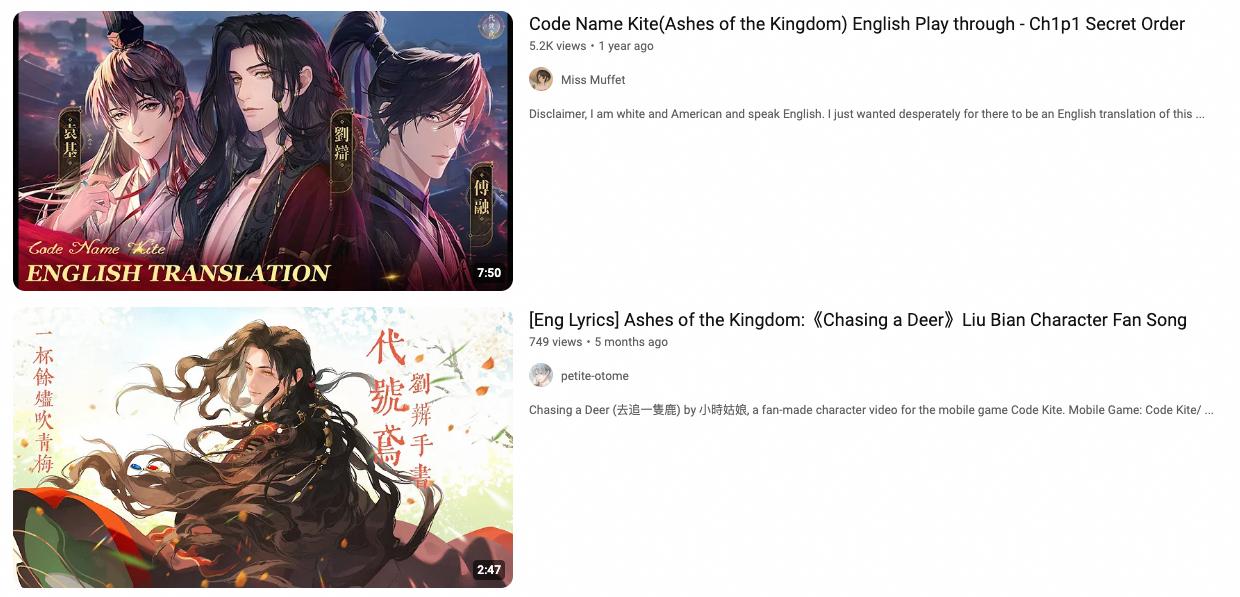Visit the petite-otome channel name
The height and width of the screenshot is (597, 1240).
(595, 376)
